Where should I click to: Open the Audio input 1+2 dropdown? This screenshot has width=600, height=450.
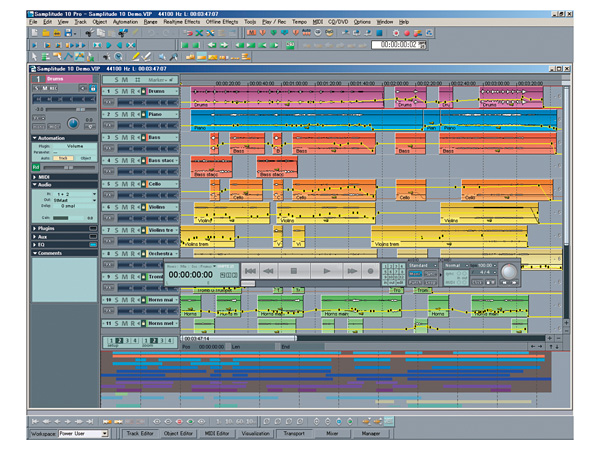pyautogui.click(x=94, y=194)
